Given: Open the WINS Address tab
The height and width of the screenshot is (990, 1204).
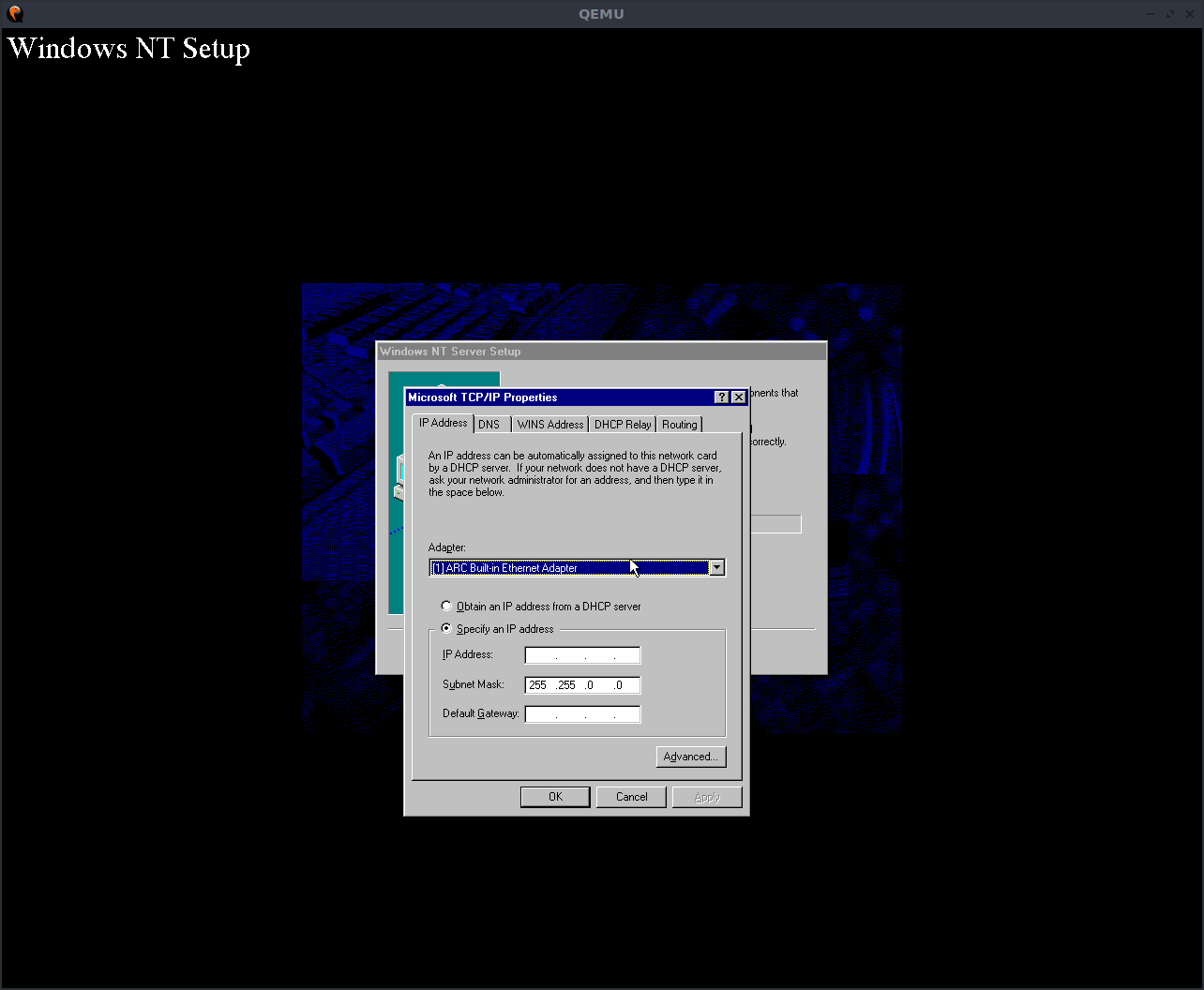Looking at the screenshot, I should 550,425.
